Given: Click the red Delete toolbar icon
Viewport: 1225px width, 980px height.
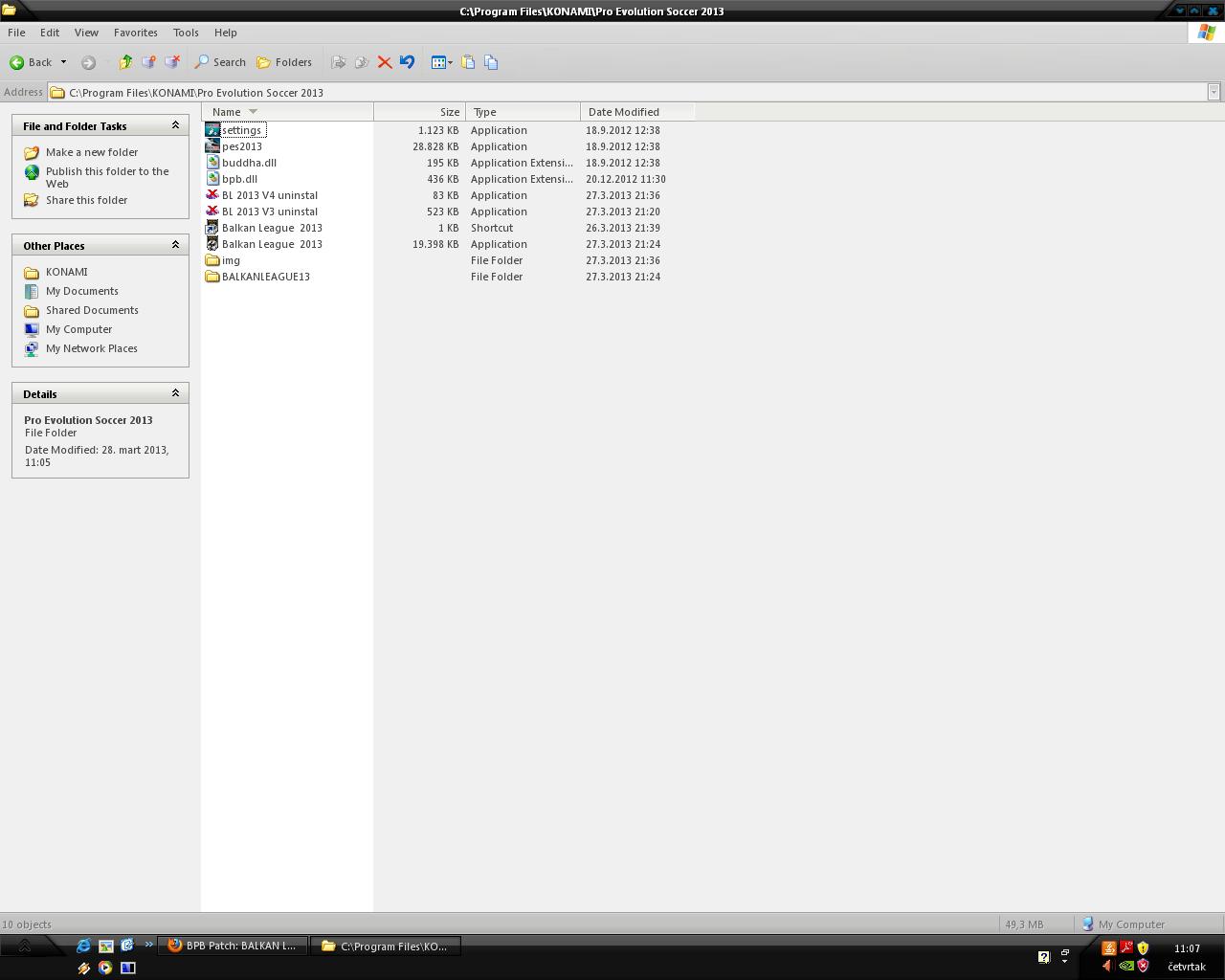Looking at the screenshot, I should tap(385, 62).
